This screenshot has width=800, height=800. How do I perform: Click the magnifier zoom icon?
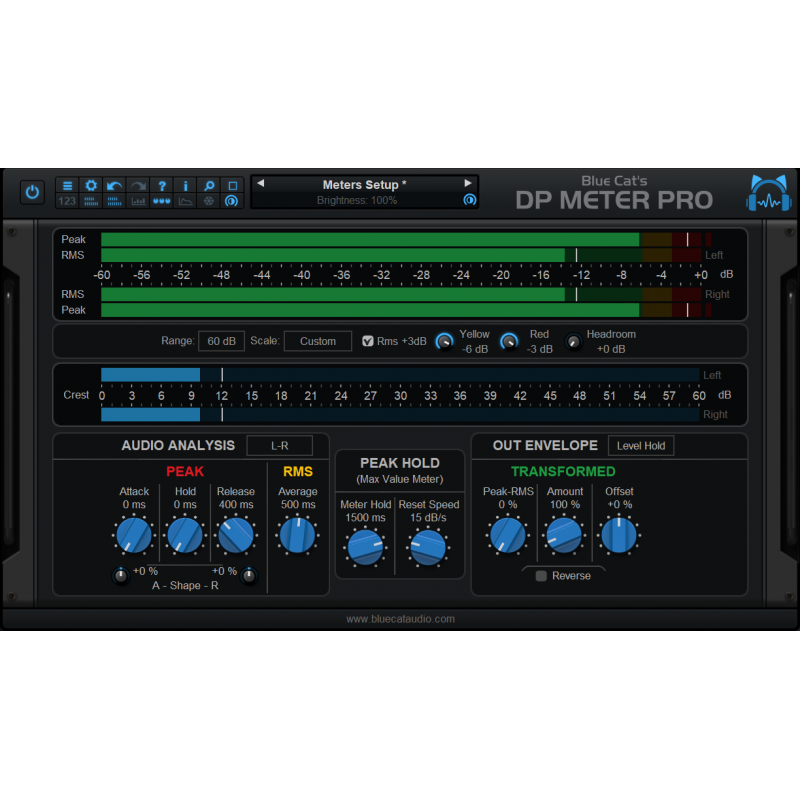tap(209, 186)
